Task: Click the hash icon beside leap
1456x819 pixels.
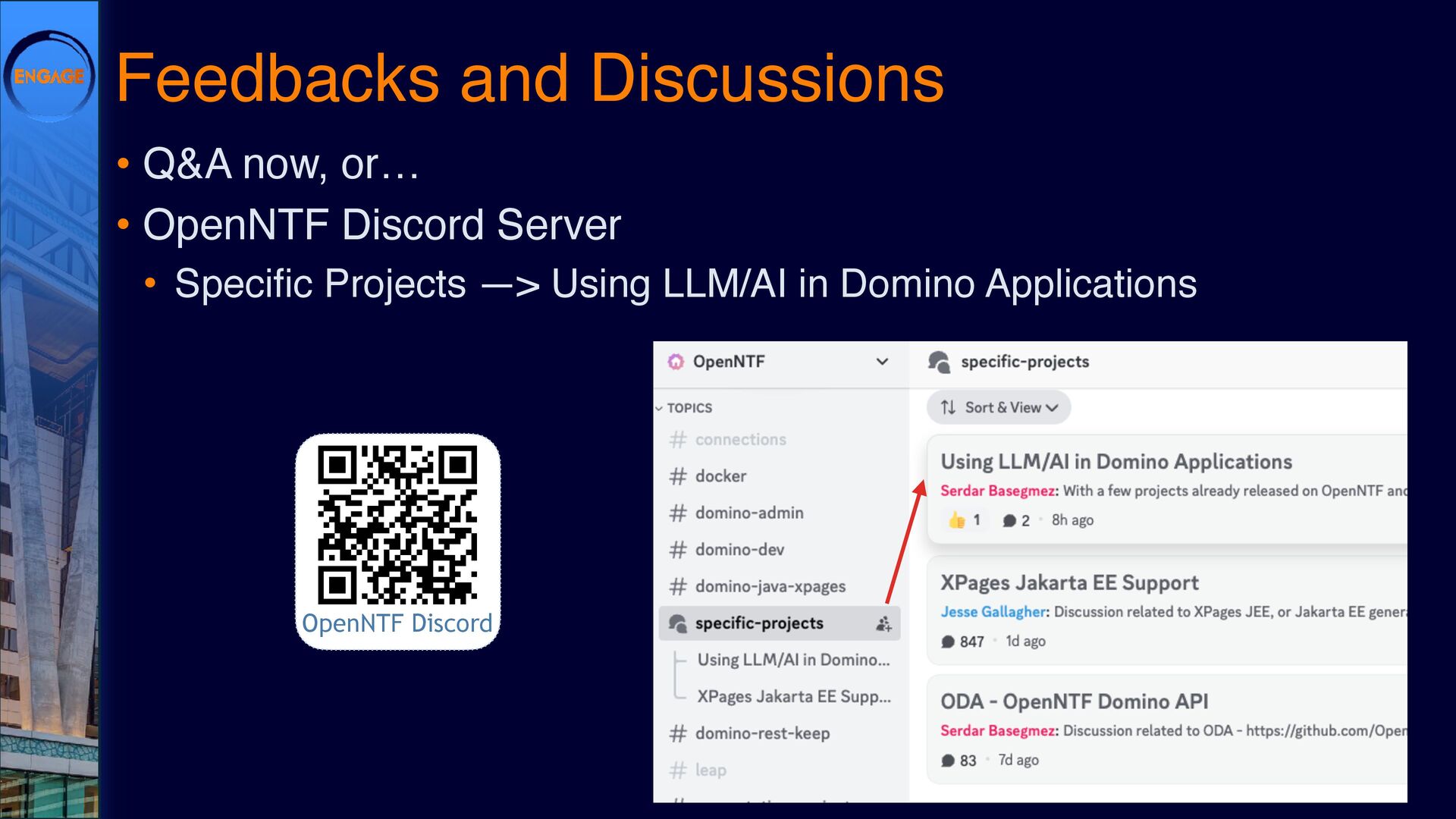Action: [x=678, y=770]
